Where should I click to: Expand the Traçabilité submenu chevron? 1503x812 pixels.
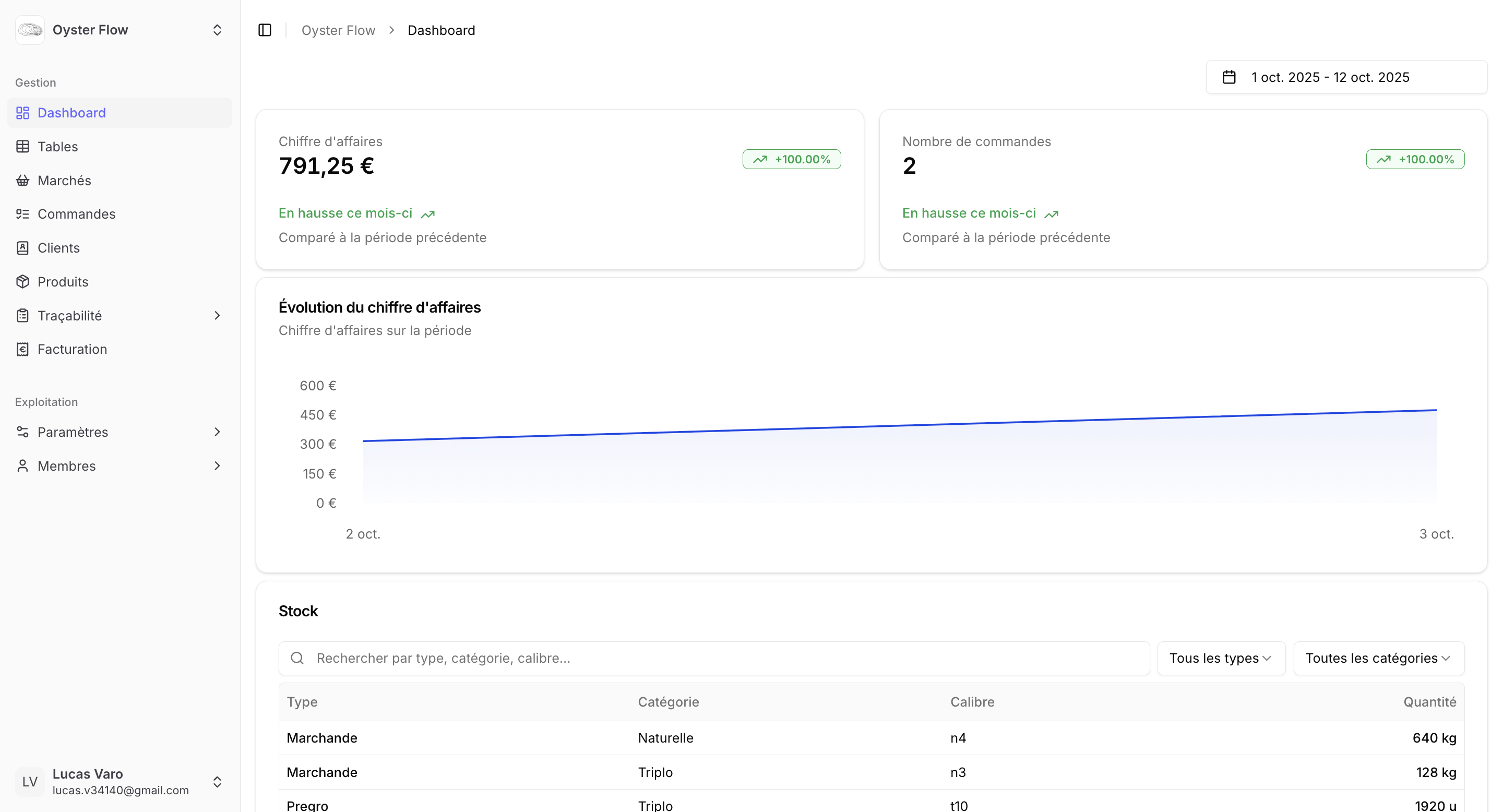(217, 316)
